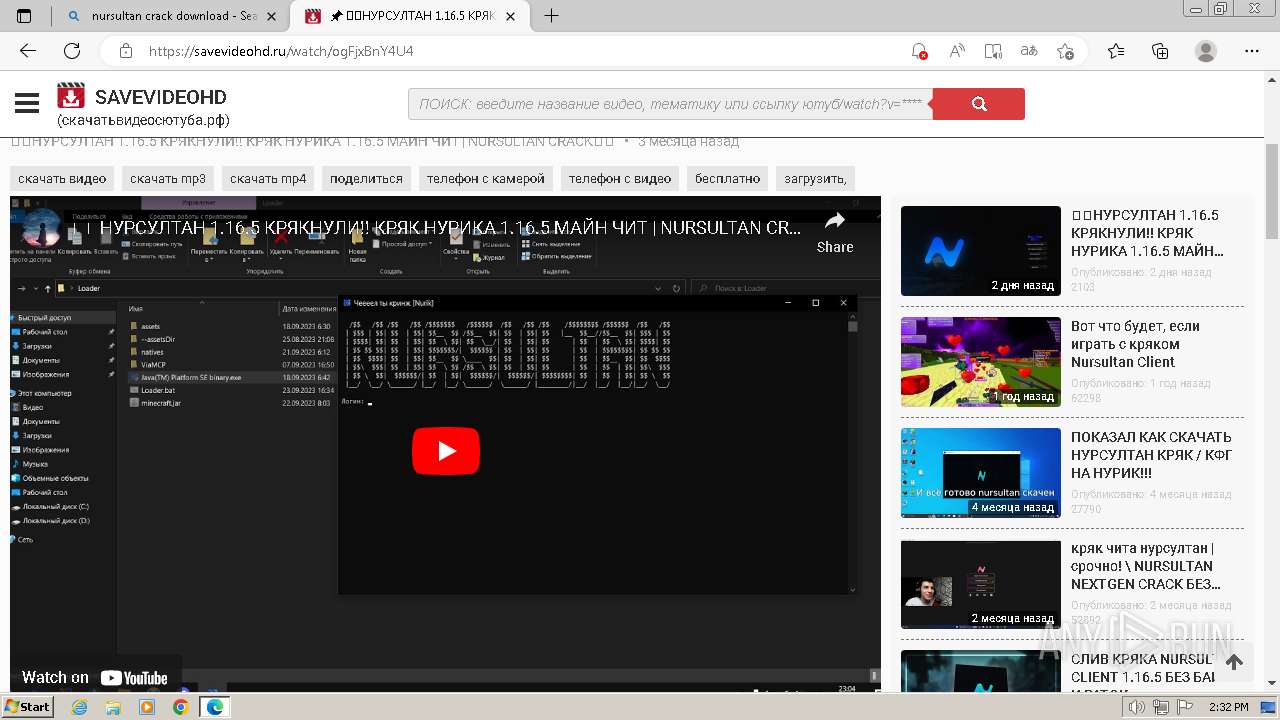Click the поделиться tag
Screen dimensions: 1280x720
pos(366,178)
